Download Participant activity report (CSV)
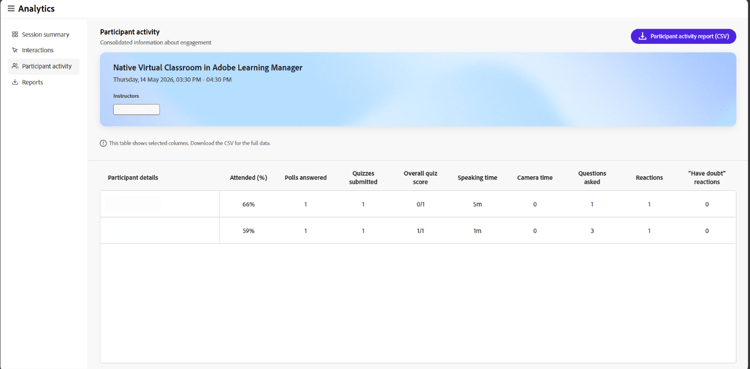The height and width of the screenshot is (369, 750). (x=683, y=36)
